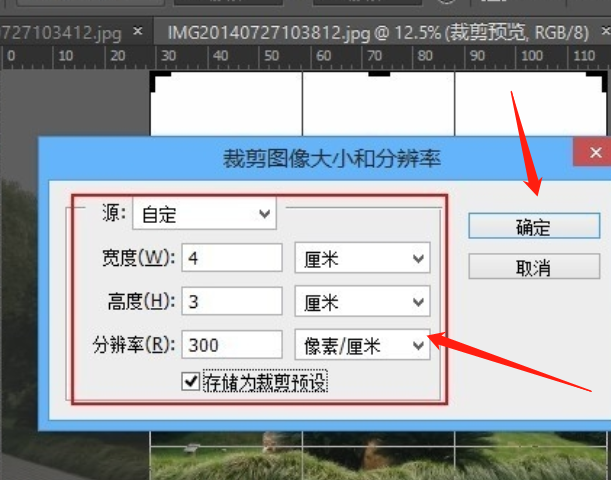Viewport: 611px width, 480px height.
Task: Click the crop handle at top center
Action: pos(379,74)
